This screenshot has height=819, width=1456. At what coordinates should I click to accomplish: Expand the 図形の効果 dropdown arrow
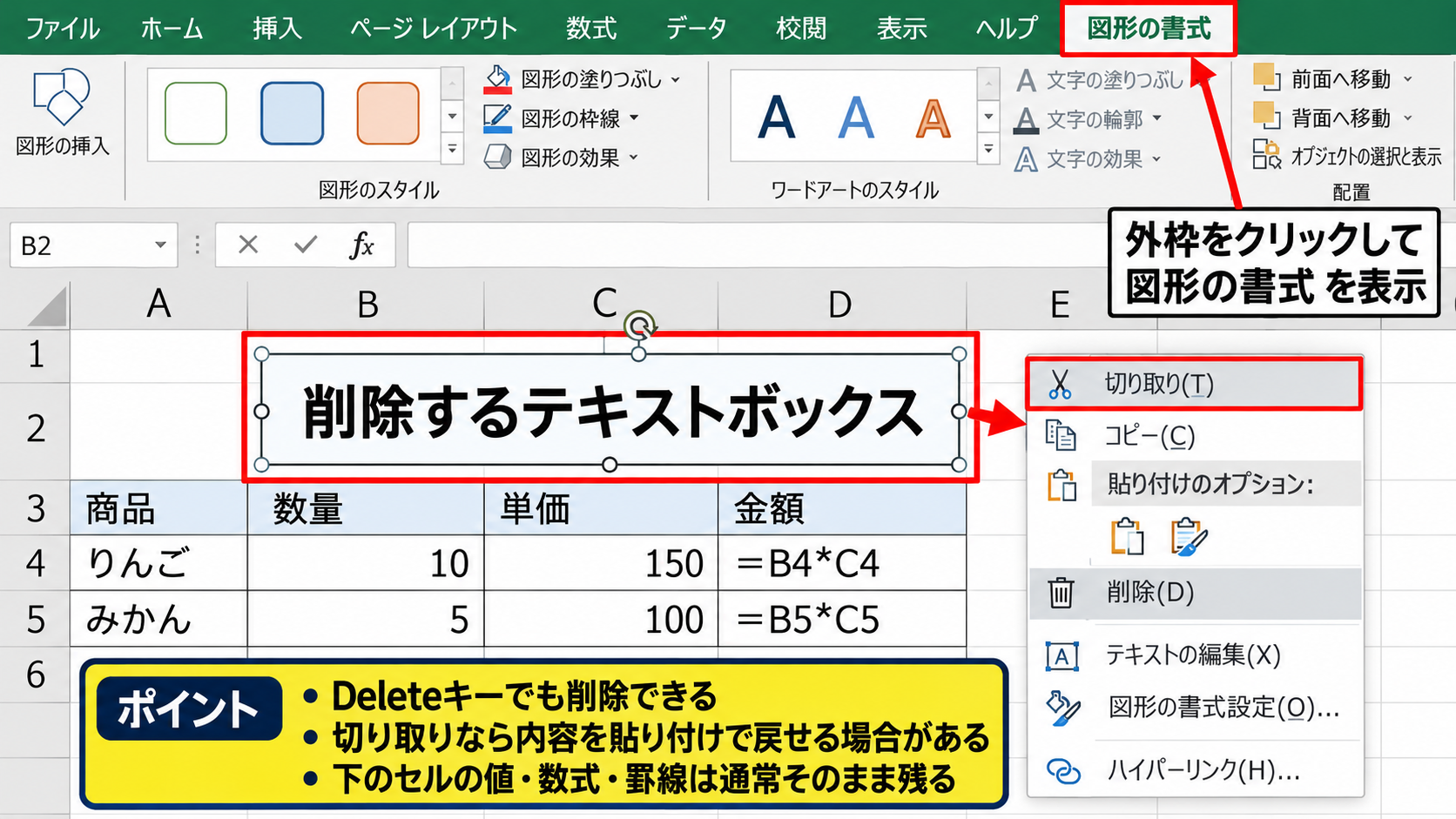634,158
